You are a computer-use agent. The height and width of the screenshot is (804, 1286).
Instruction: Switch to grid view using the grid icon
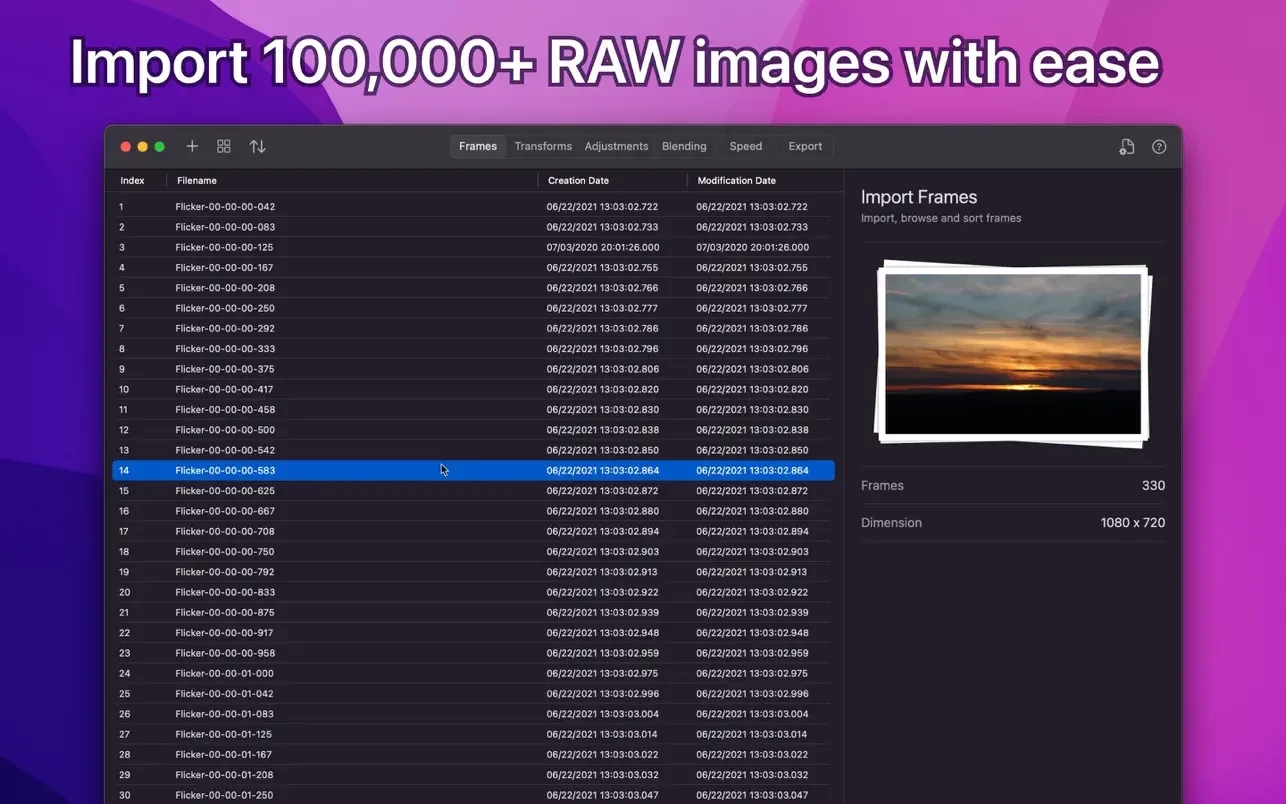coord(224,146)
